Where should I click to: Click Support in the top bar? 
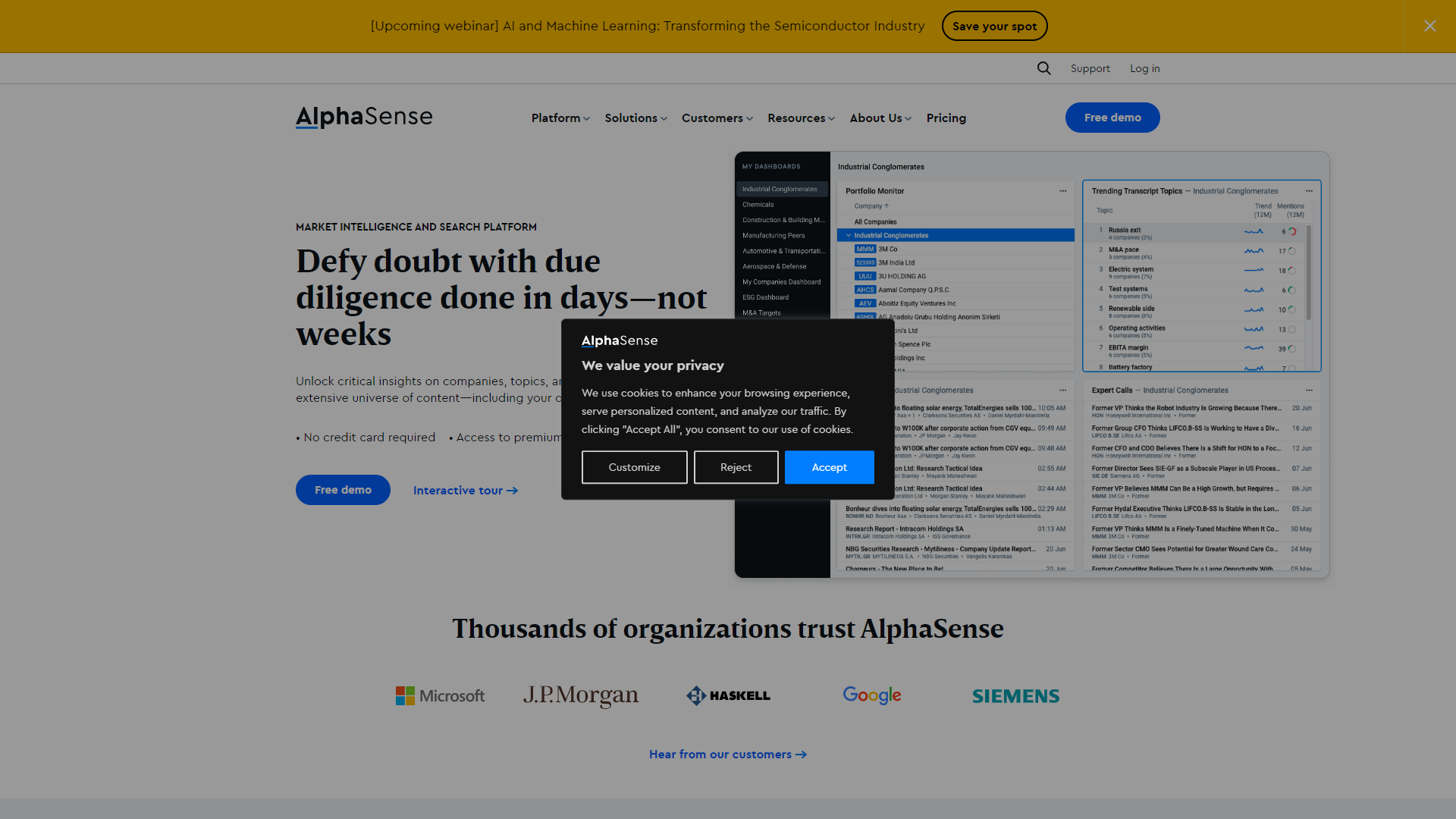point(1090,68)
